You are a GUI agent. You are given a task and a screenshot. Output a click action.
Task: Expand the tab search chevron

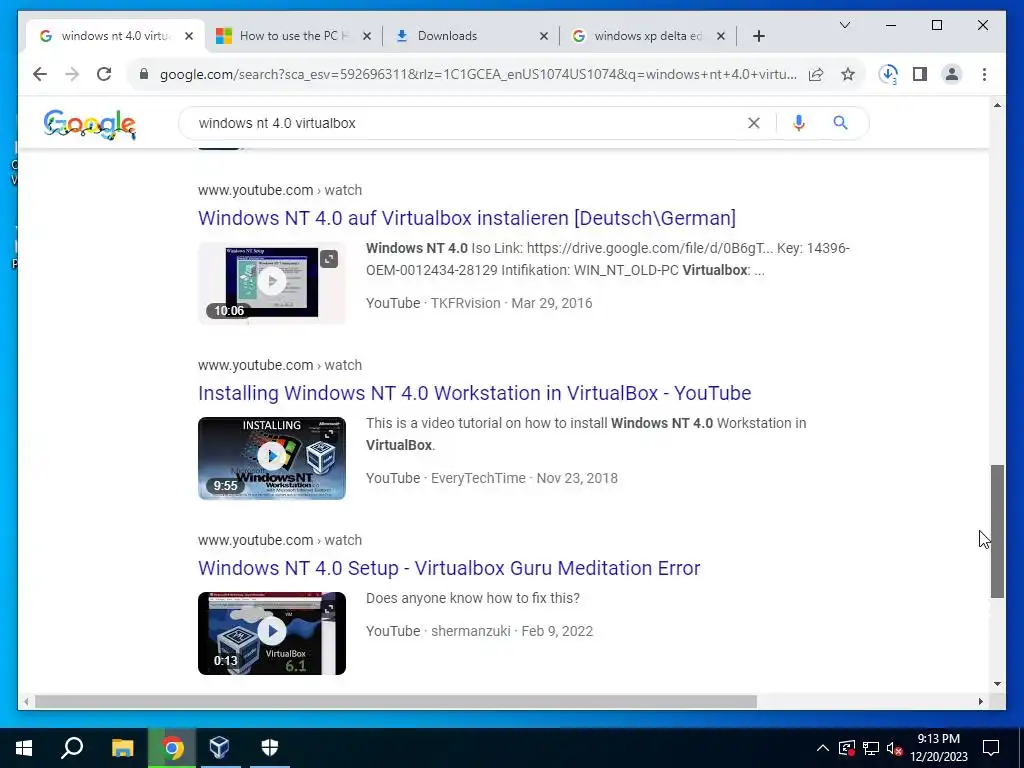(844, 25)
